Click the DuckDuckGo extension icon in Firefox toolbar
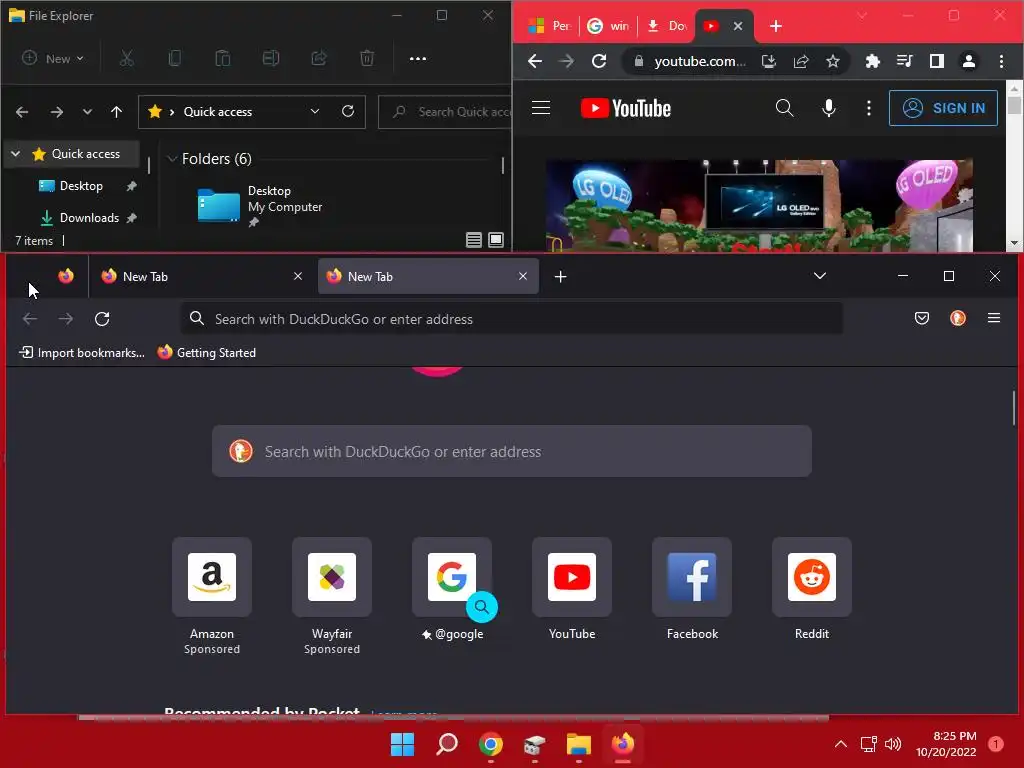This screenshot has width=1024, height=768. click(957, 319)
